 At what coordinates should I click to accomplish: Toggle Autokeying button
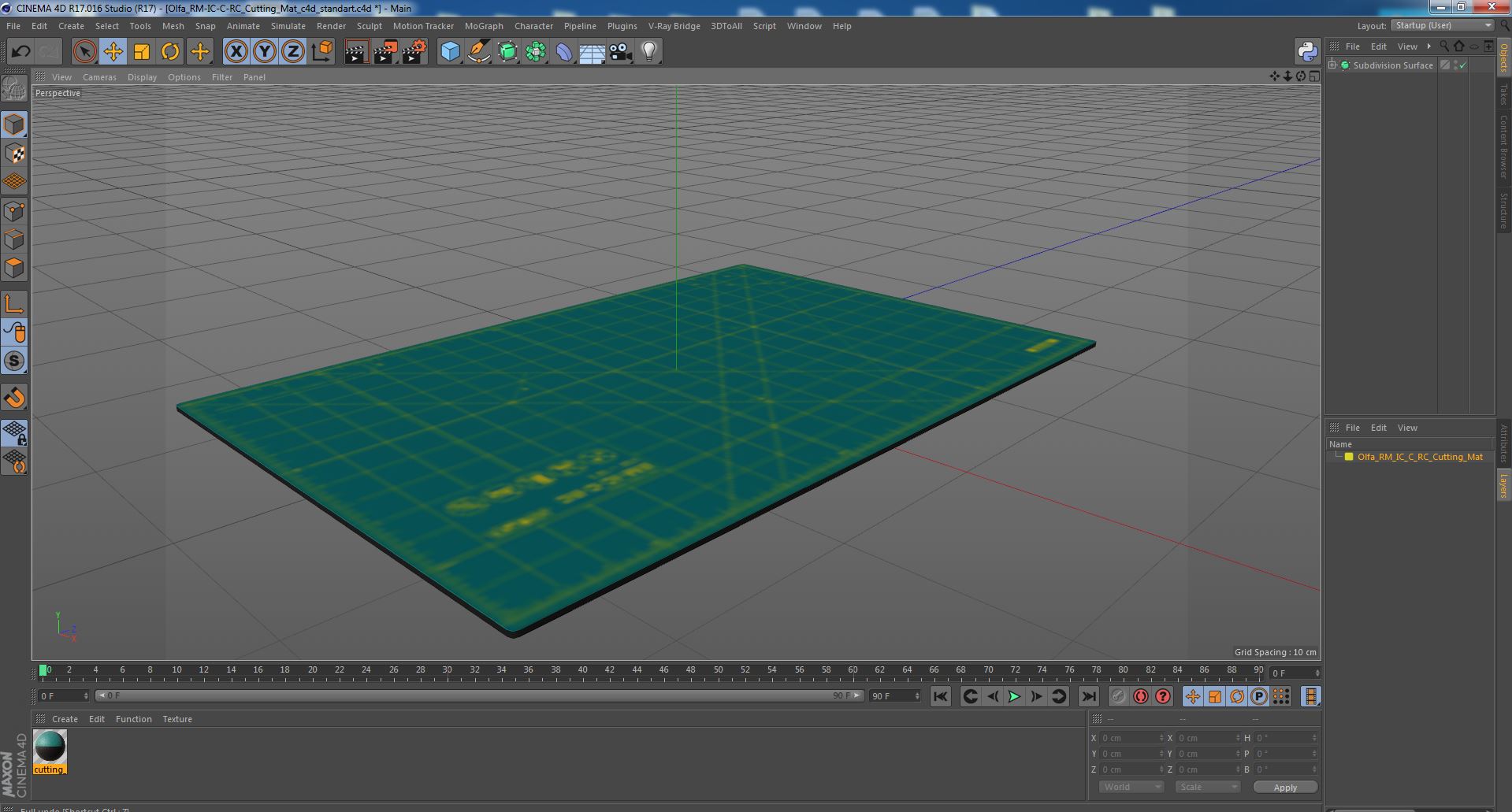point(1141,696)
